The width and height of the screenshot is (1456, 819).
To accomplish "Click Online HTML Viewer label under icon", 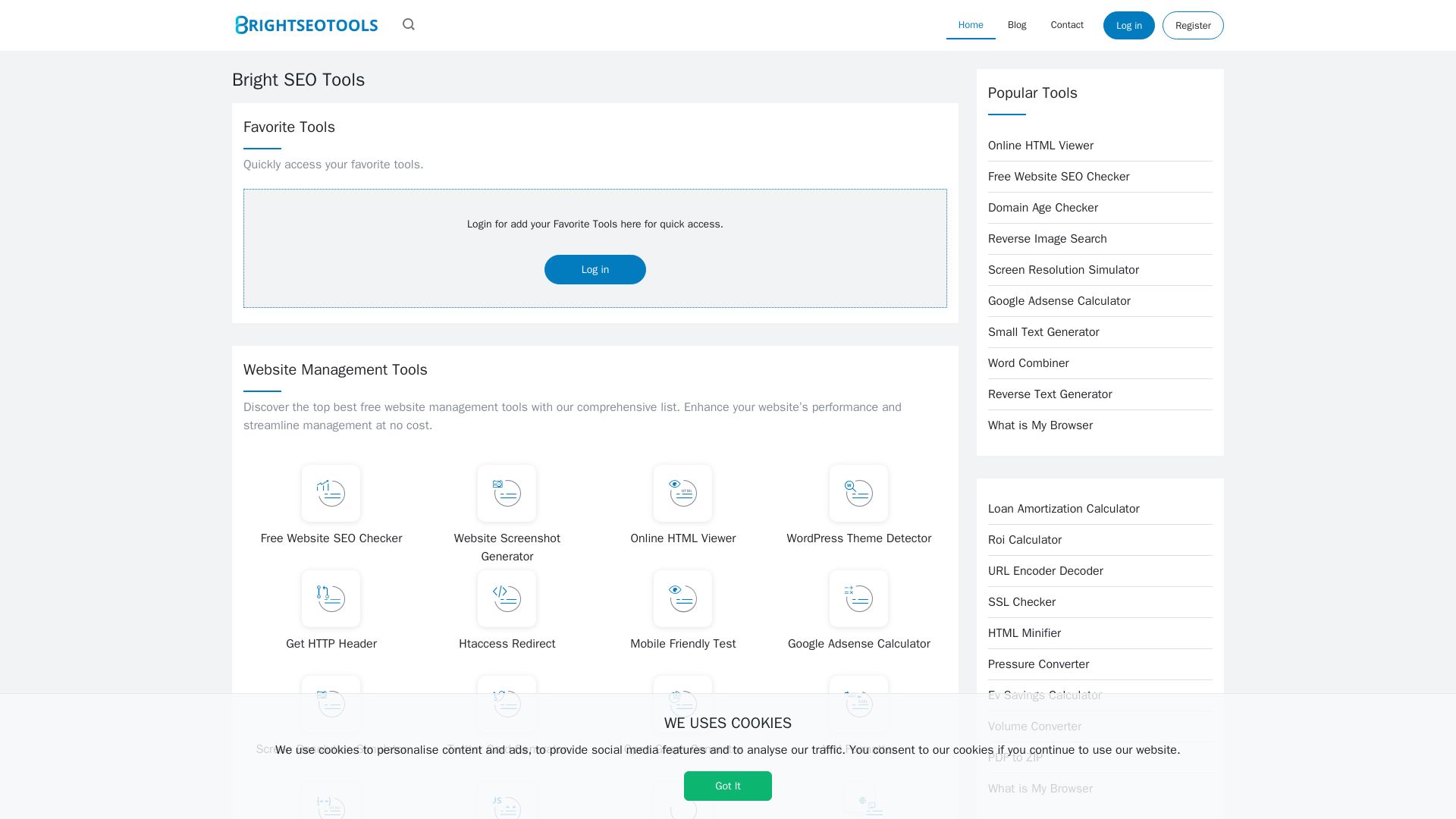I will [x=682, y=538].
